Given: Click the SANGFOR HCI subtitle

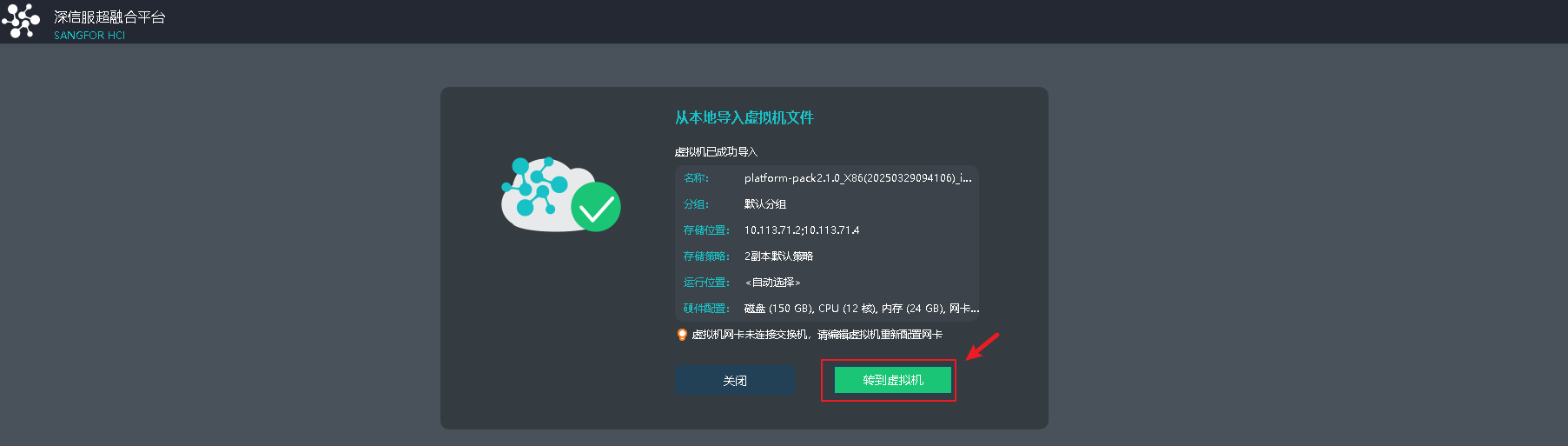Looking at the screenshot, I should (89, 36).
